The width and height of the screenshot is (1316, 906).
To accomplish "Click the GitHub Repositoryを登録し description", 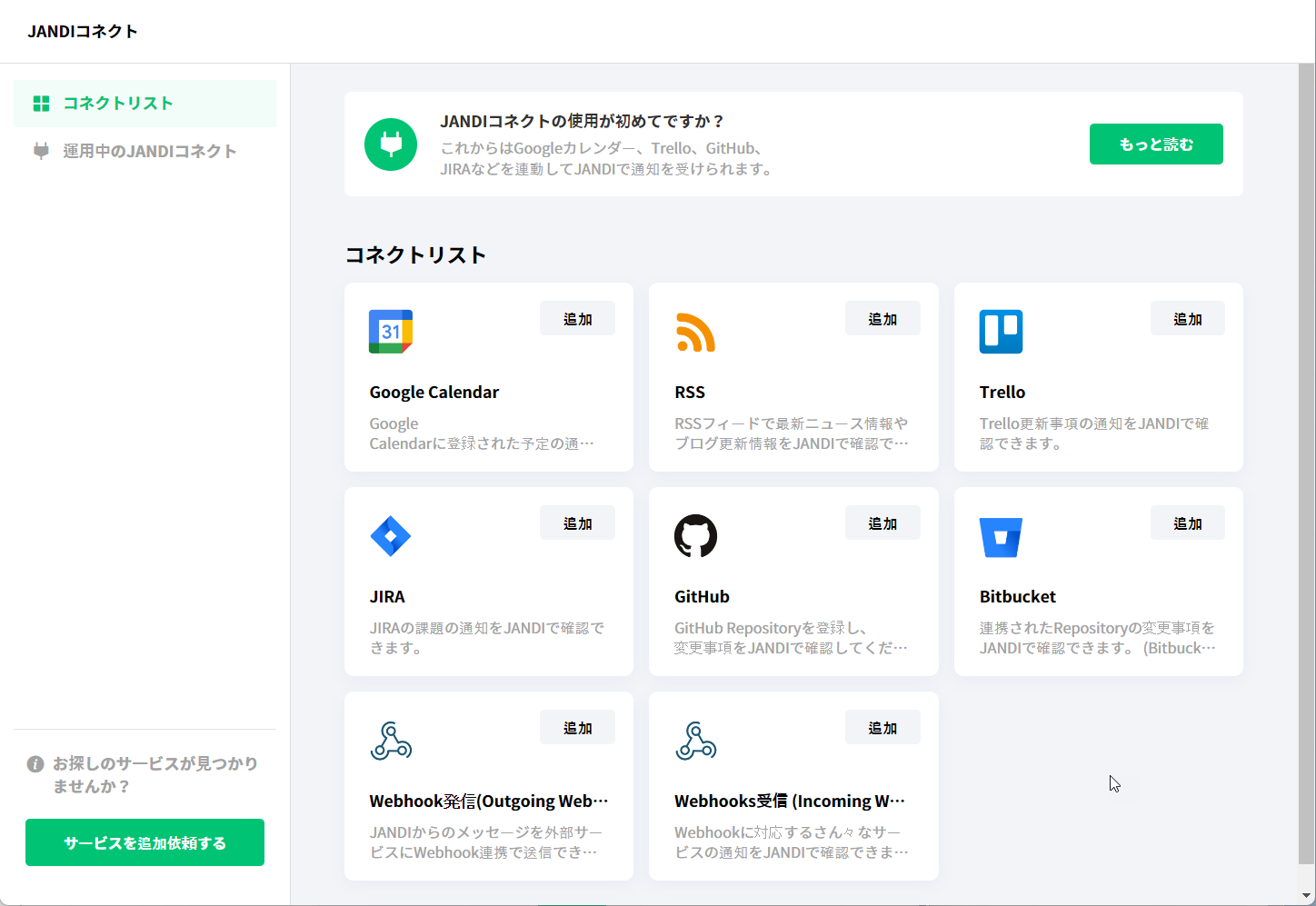I will click(x=791, y=638).
